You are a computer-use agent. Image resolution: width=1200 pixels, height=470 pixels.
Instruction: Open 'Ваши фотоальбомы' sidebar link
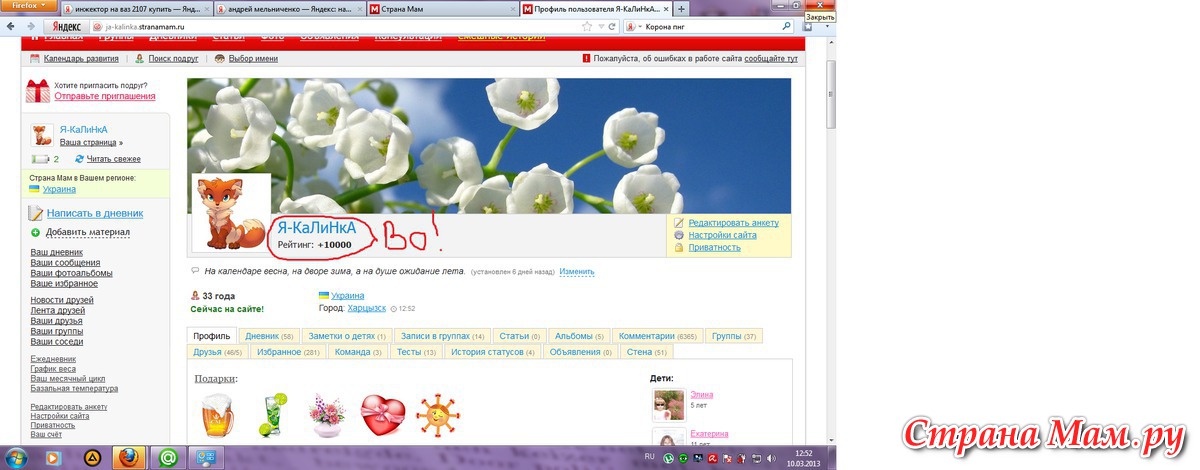pos(71,273)
